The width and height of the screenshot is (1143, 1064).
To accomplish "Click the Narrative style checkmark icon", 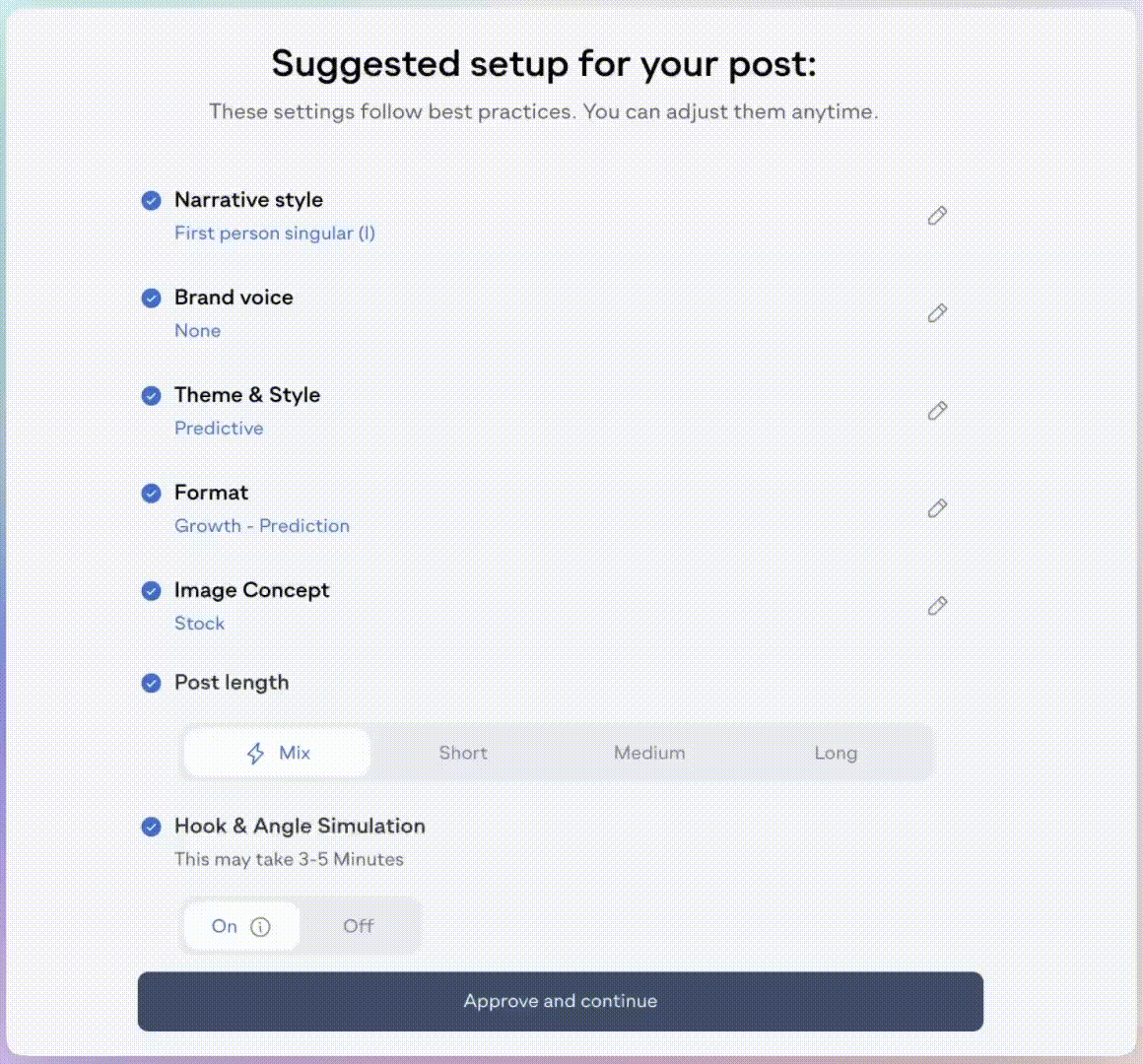I will [x=151, y=200].
